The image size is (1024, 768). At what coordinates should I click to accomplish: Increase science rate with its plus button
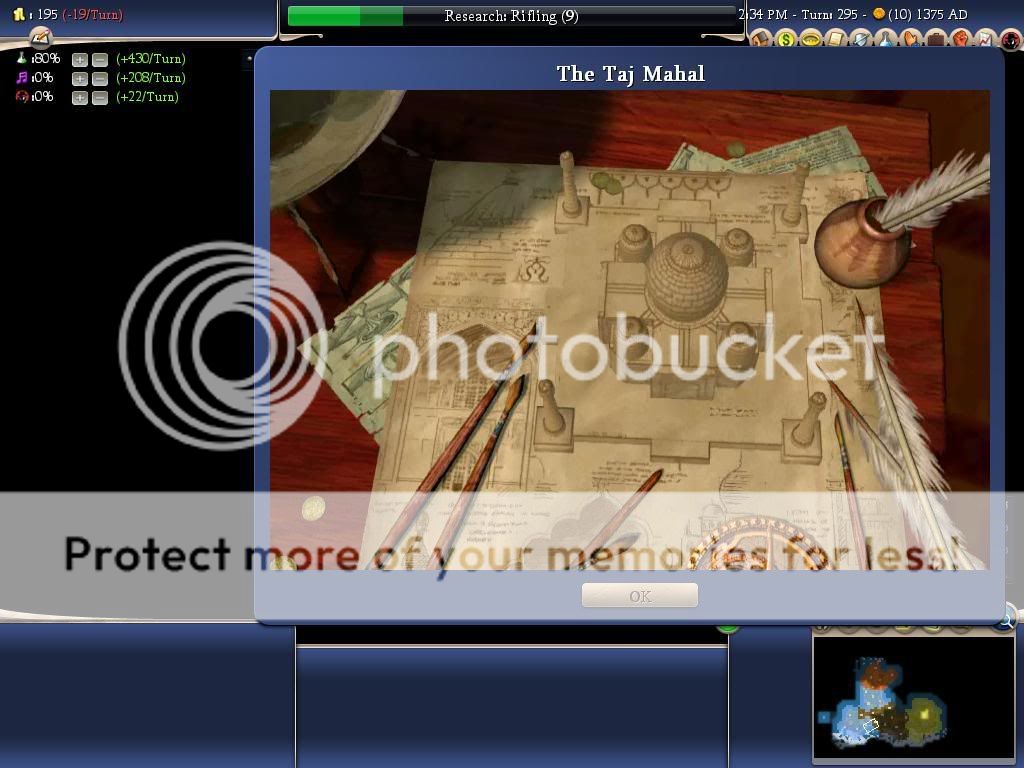[x=81, y=59]
